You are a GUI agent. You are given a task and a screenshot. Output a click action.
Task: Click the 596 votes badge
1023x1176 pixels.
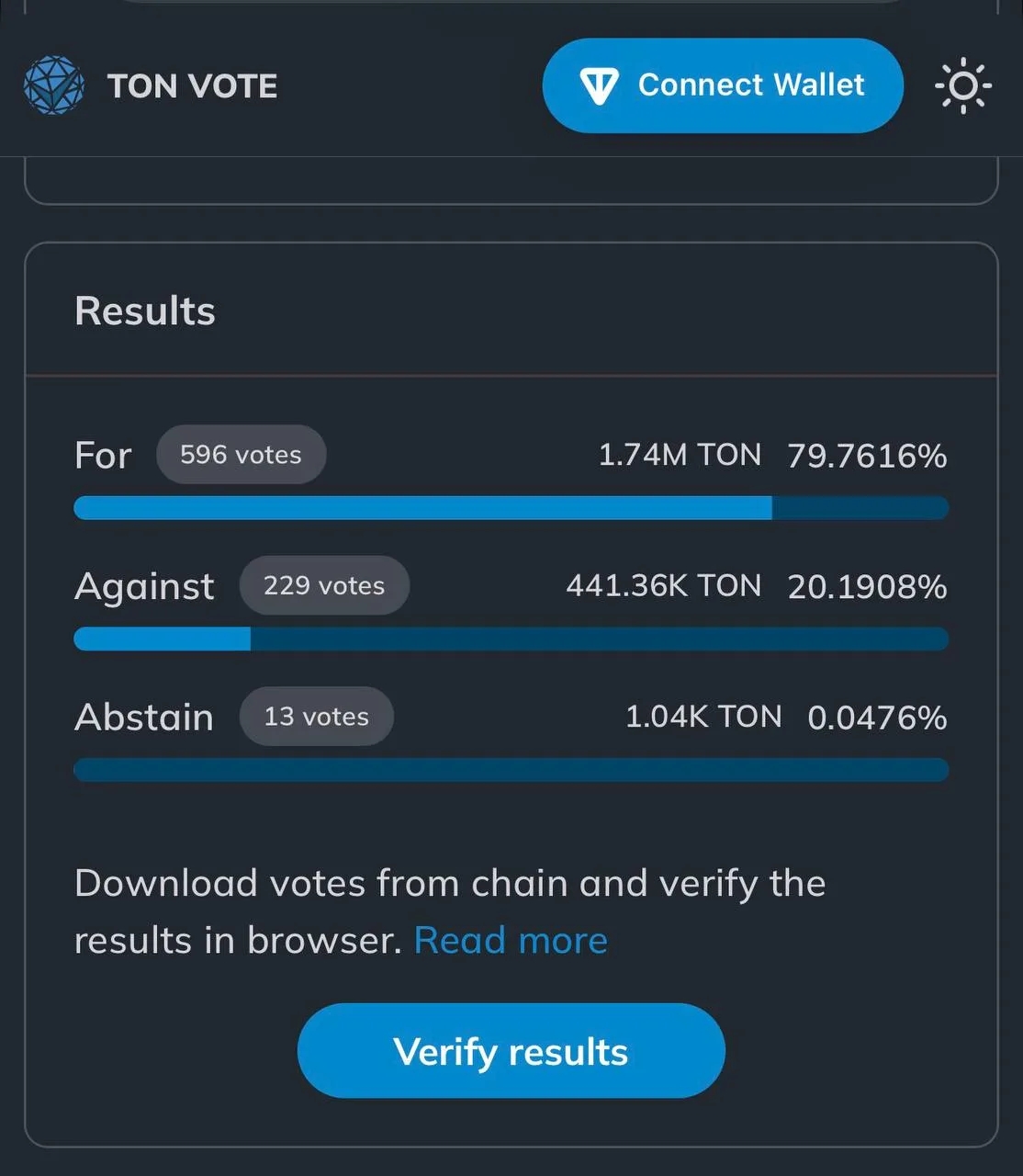[241, 455]
